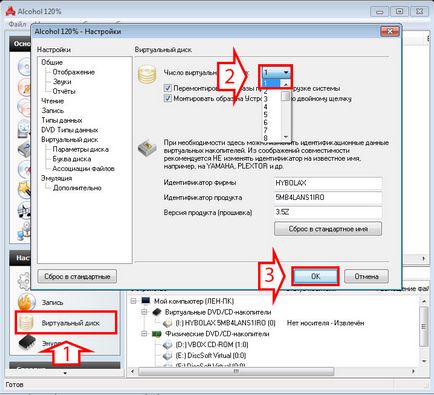The height and width of the screenshot is (395, 434).
Task: Select Чтение in the settings tree
Action: tap(53, 101)
